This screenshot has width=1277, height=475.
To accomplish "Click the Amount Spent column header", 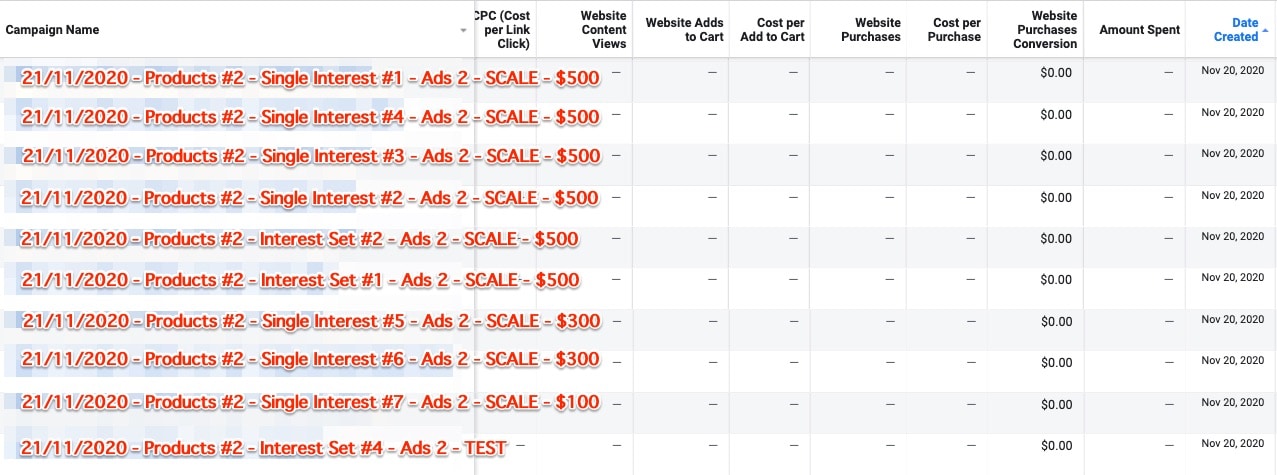I will point(1139,30).
